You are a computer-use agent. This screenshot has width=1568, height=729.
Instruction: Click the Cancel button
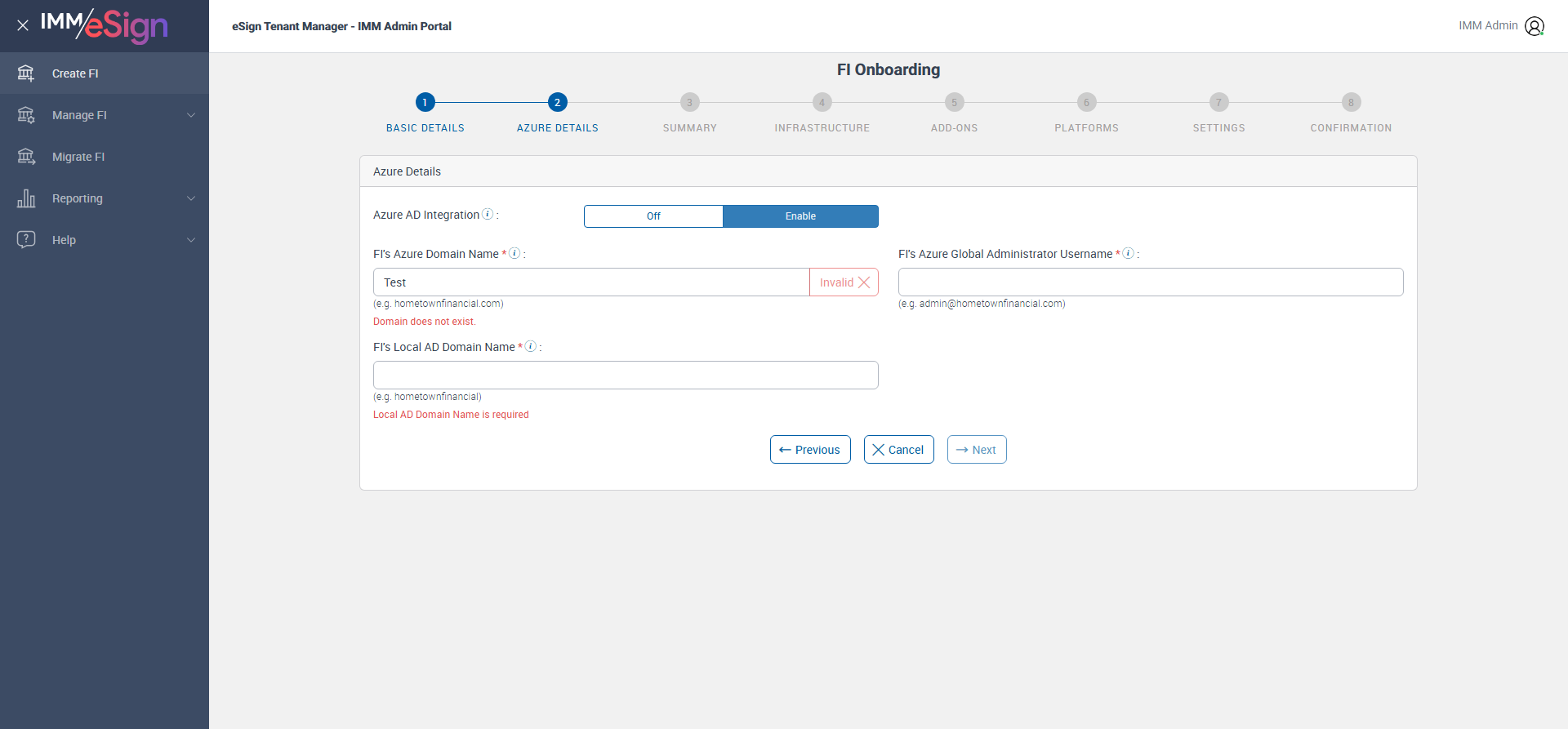pos(898,450)
